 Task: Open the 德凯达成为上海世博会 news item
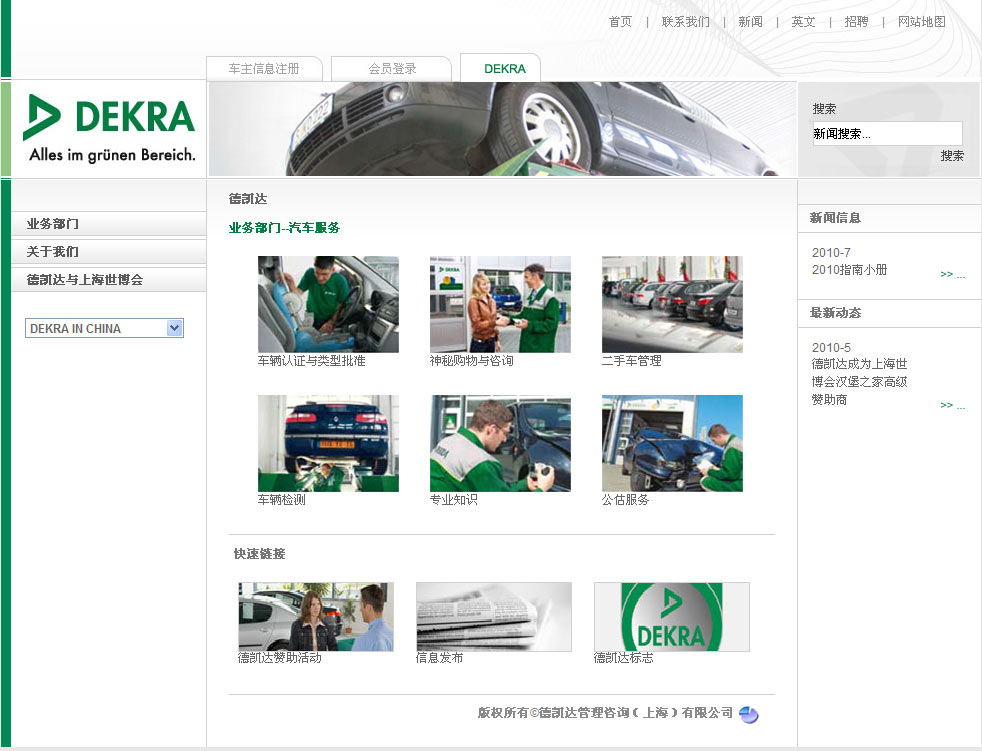(859, 381)
